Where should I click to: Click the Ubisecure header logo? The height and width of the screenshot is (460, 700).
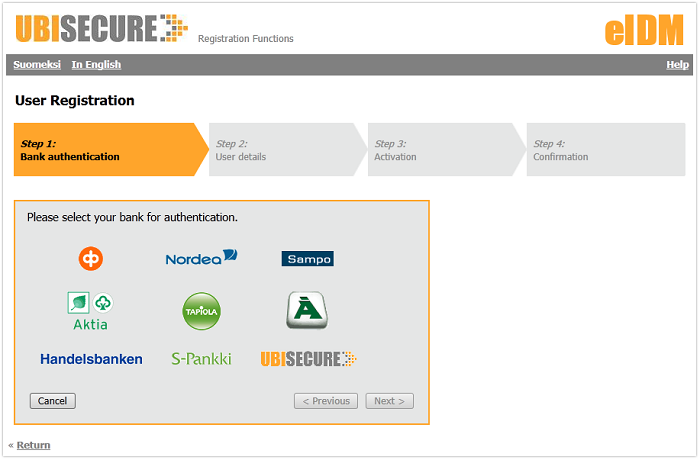101,28
